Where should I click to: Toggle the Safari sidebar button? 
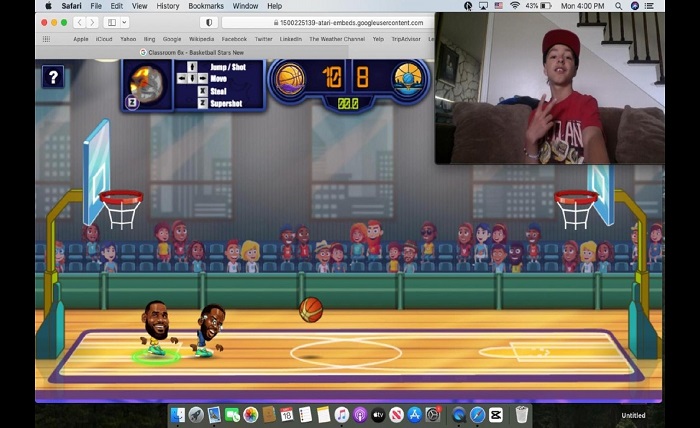point(112,22)
